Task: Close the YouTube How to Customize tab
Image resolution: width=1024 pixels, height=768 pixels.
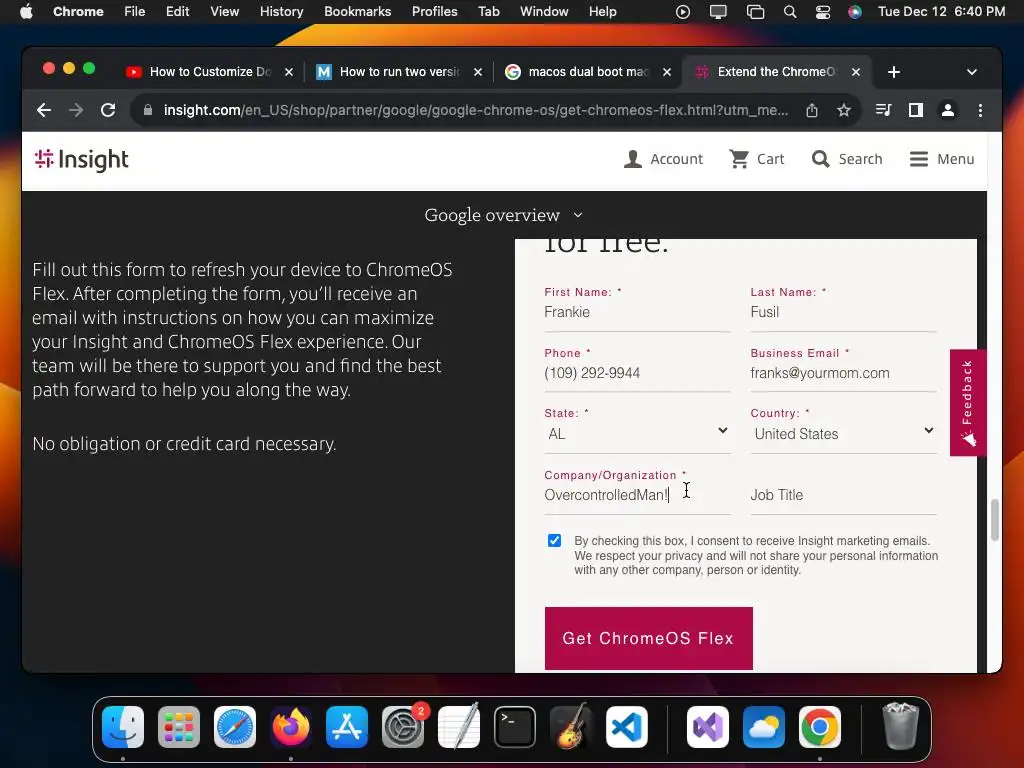Action: click(x=289, y=72)
